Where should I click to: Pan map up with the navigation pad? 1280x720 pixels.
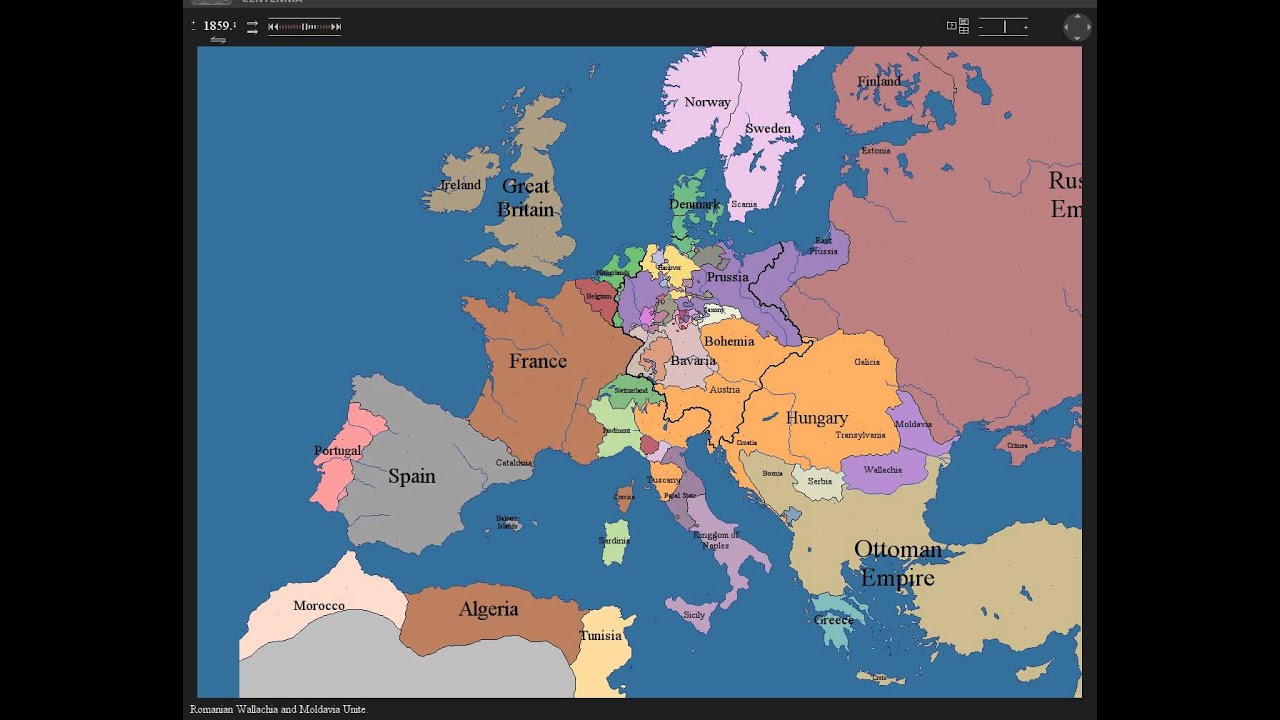(x=1077, y=16)
